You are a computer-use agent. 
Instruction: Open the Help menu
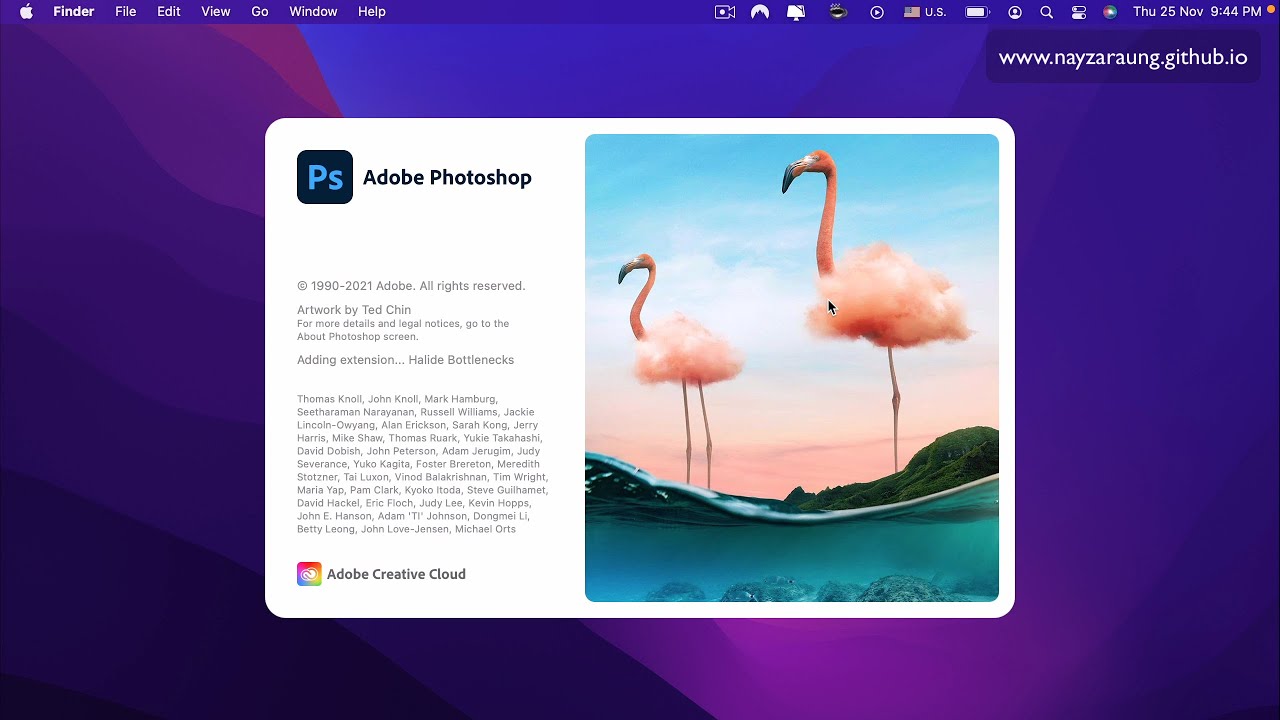tap(372, 12)
